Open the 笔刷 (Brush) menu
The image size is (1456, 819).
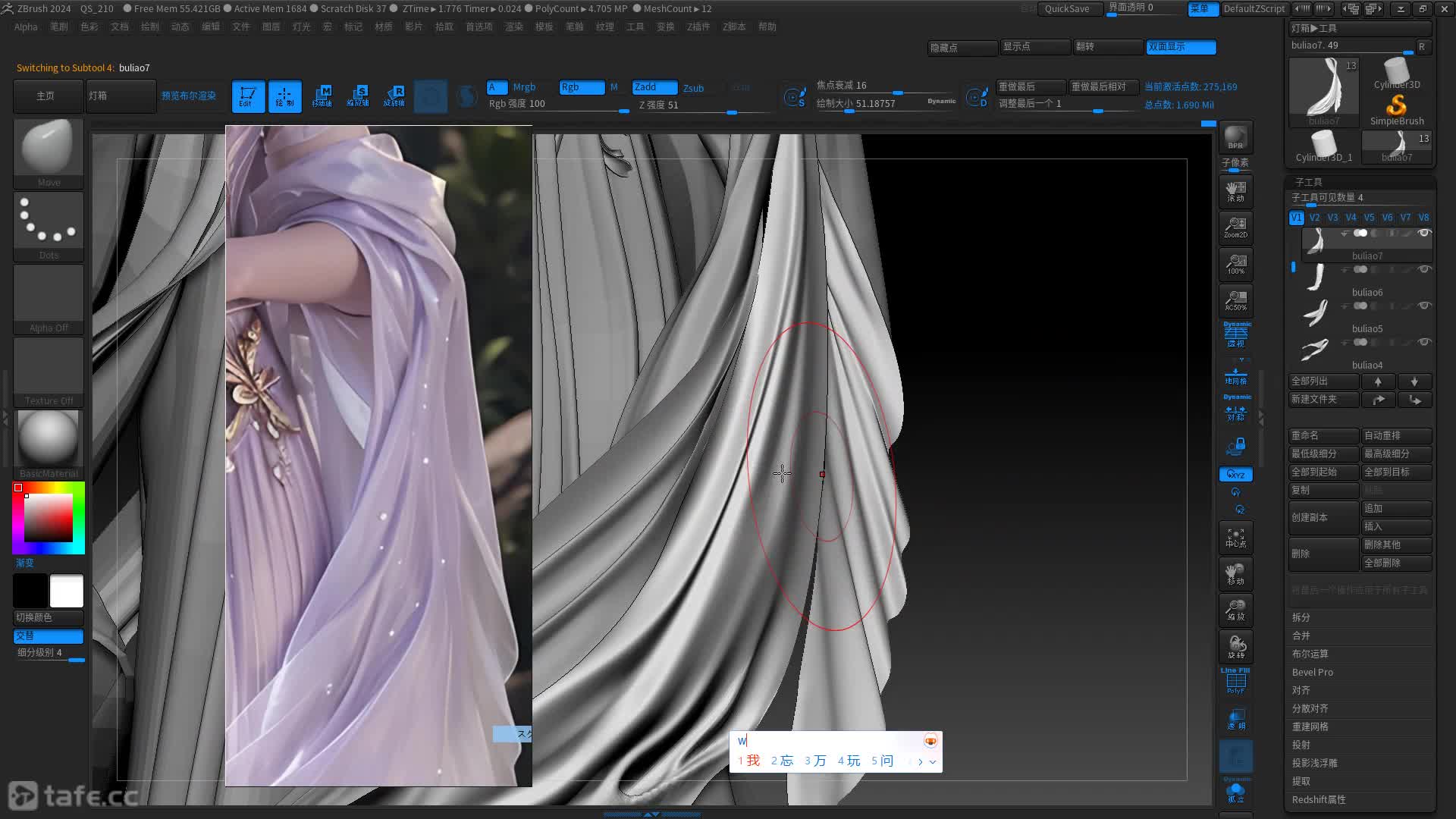click(59, 27)
